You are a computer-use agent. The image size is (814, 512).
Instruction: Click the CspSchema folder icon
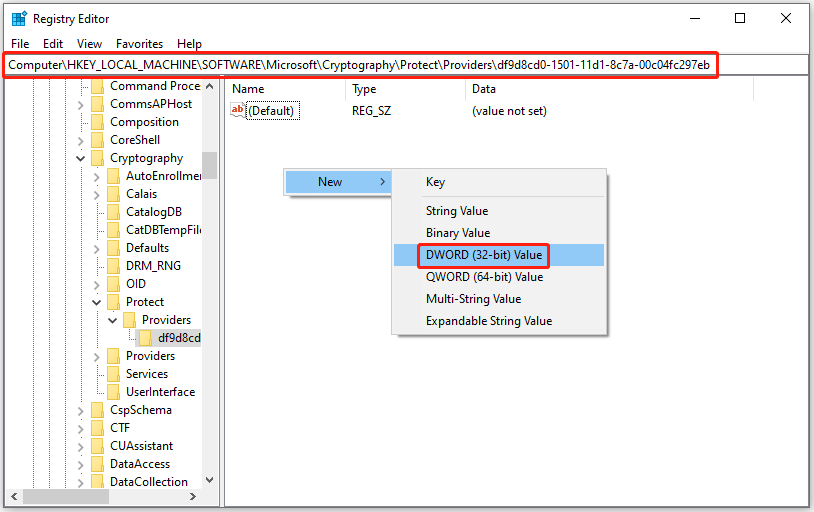97,410
